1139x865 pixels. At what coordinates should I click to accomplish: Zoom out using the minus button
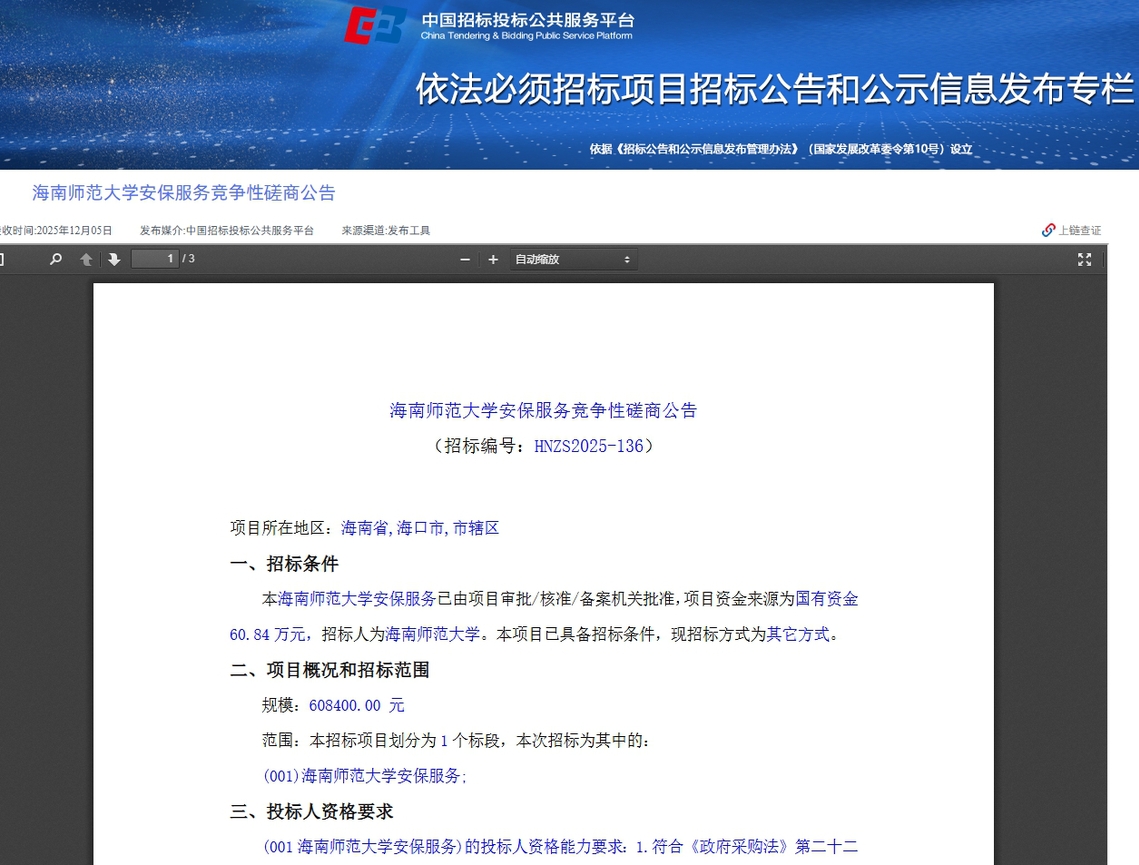point(465,259)
